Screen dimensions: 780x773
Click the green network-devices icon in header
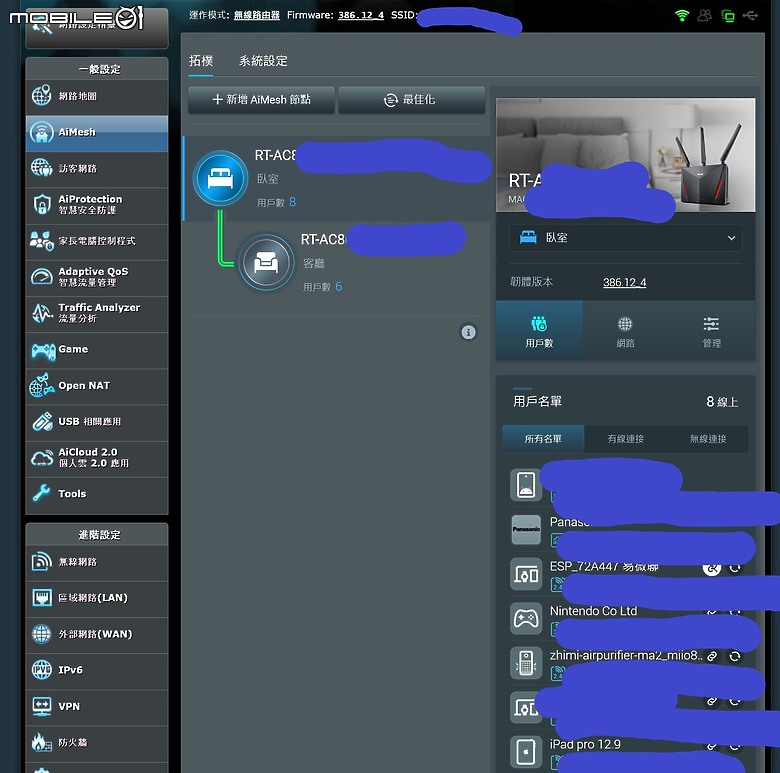click(x=727, y=16)
